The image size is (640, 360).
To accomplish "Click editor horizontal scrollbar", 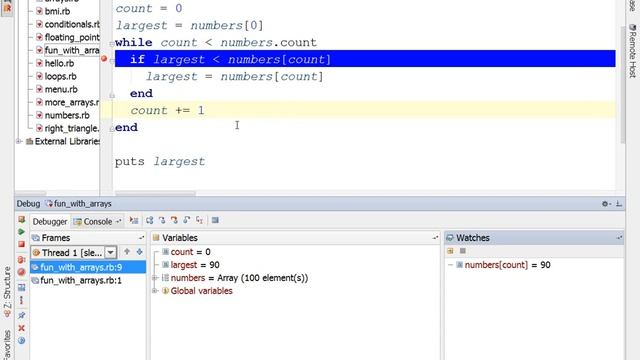I will (155, 193).
